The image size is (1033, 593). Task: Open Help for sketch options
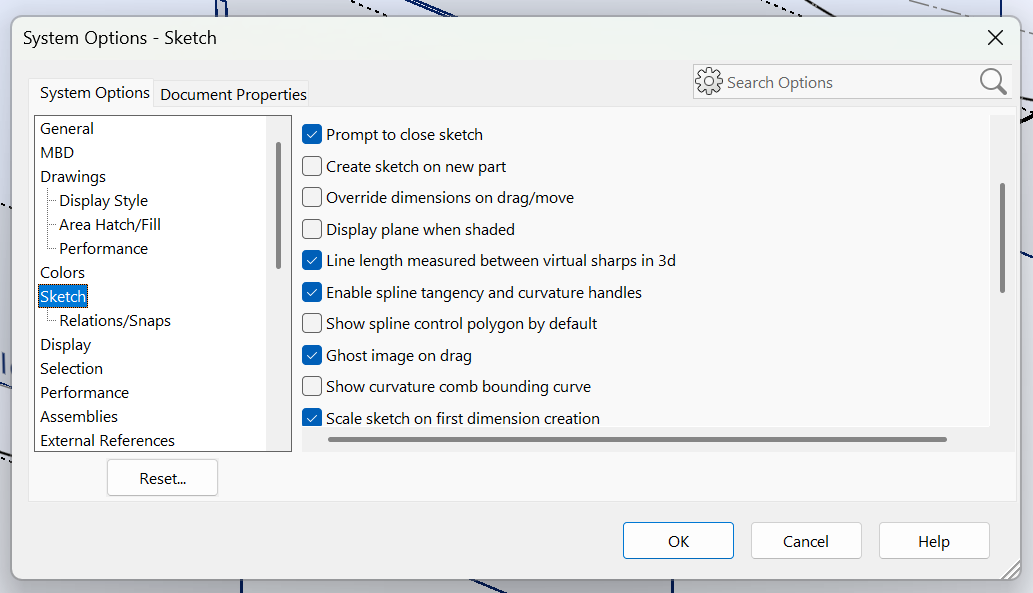[933, 541]
